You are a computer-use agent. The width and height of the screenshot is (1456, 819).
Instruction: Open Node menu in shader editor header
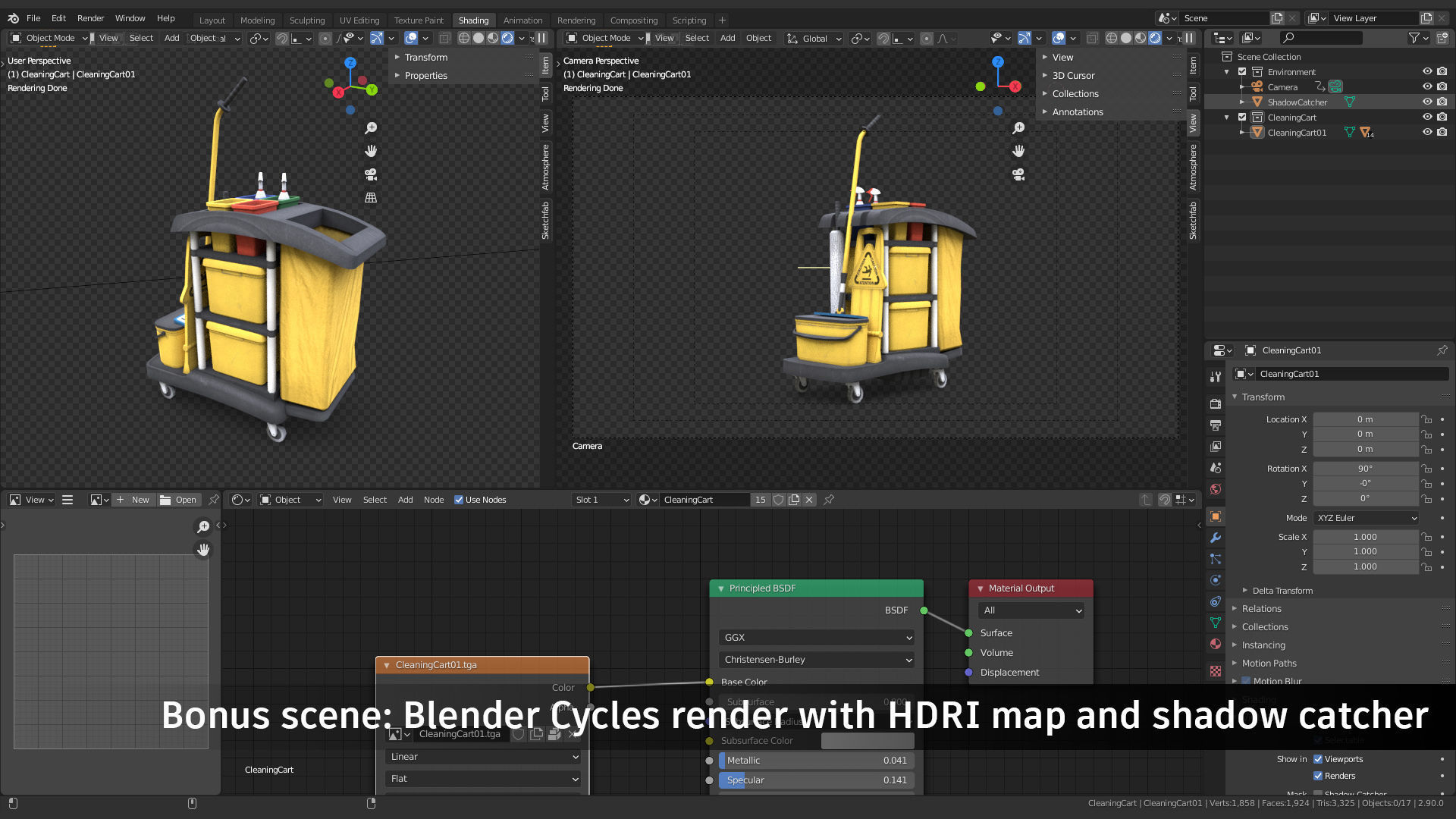pyautogui.click(x=434, y=500)
